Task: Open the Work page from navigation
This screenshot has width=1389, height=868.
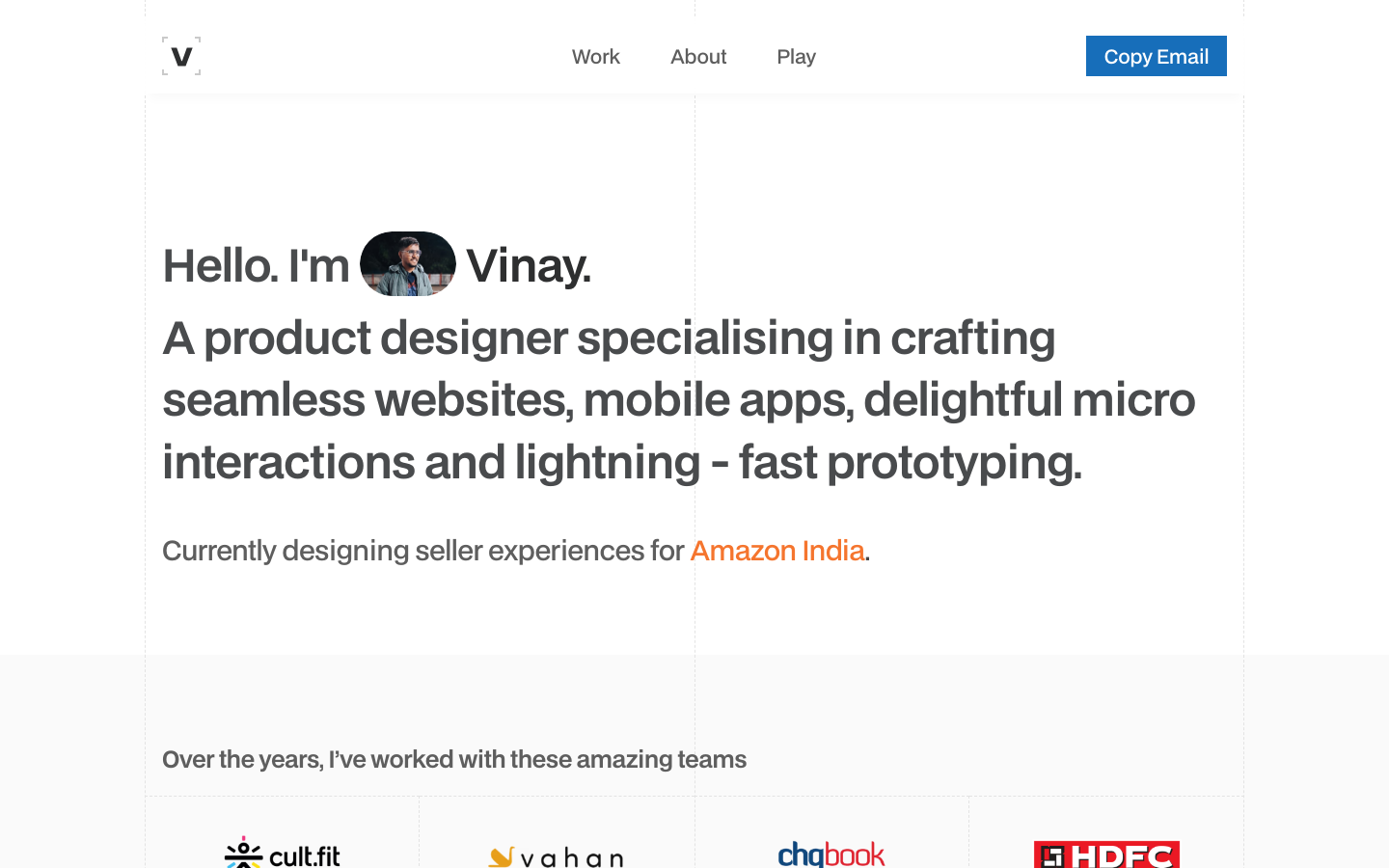Action: point(595,57)
